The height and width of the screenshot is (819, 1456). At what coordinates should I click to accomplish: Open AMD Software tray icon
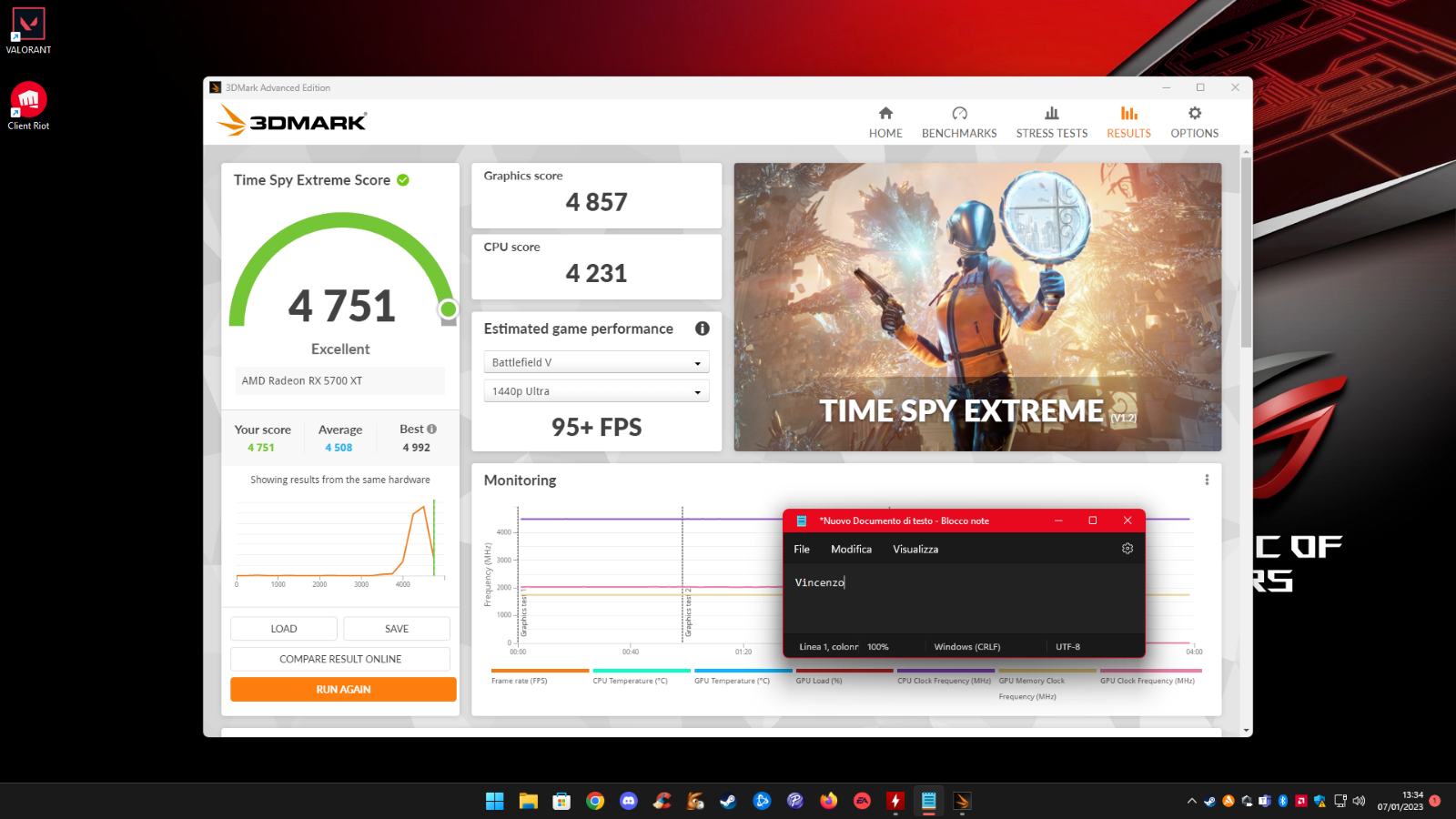click(1301, 801)
